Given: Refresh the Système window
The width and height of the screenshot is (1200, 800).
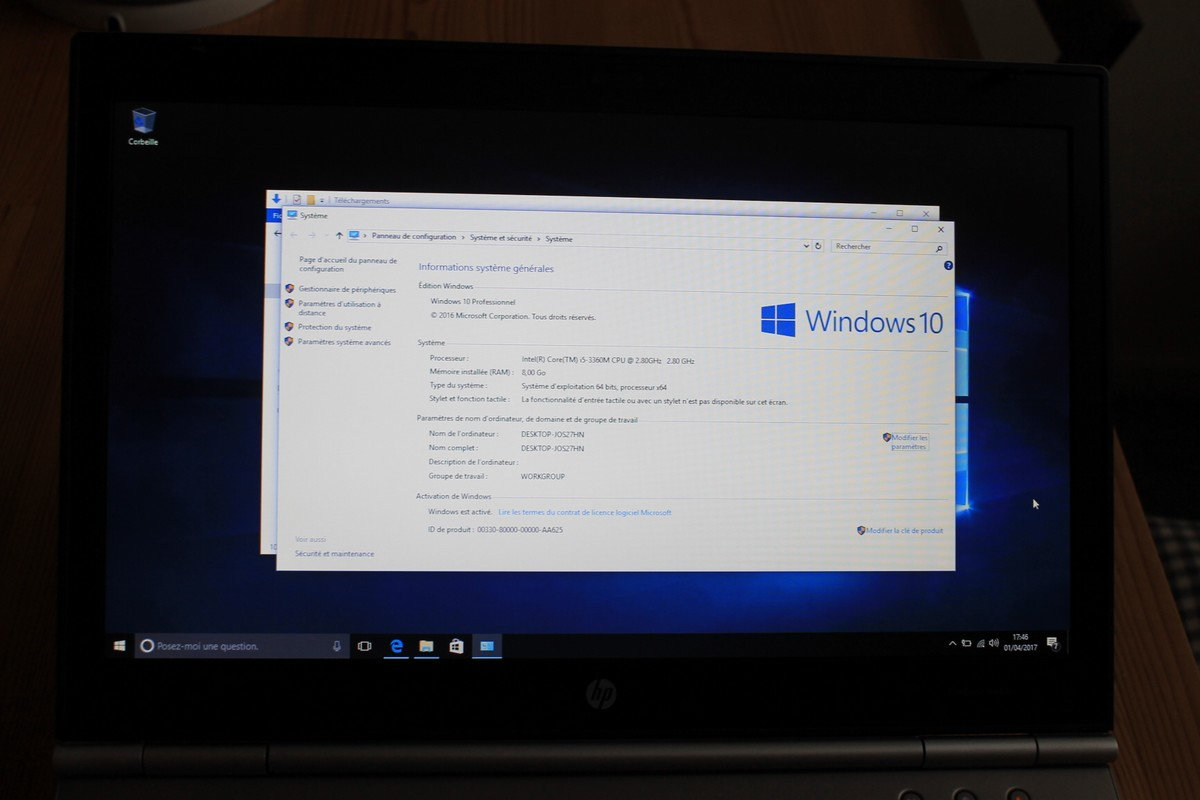Looking at the screenshot, I should [x=818, y=245].
